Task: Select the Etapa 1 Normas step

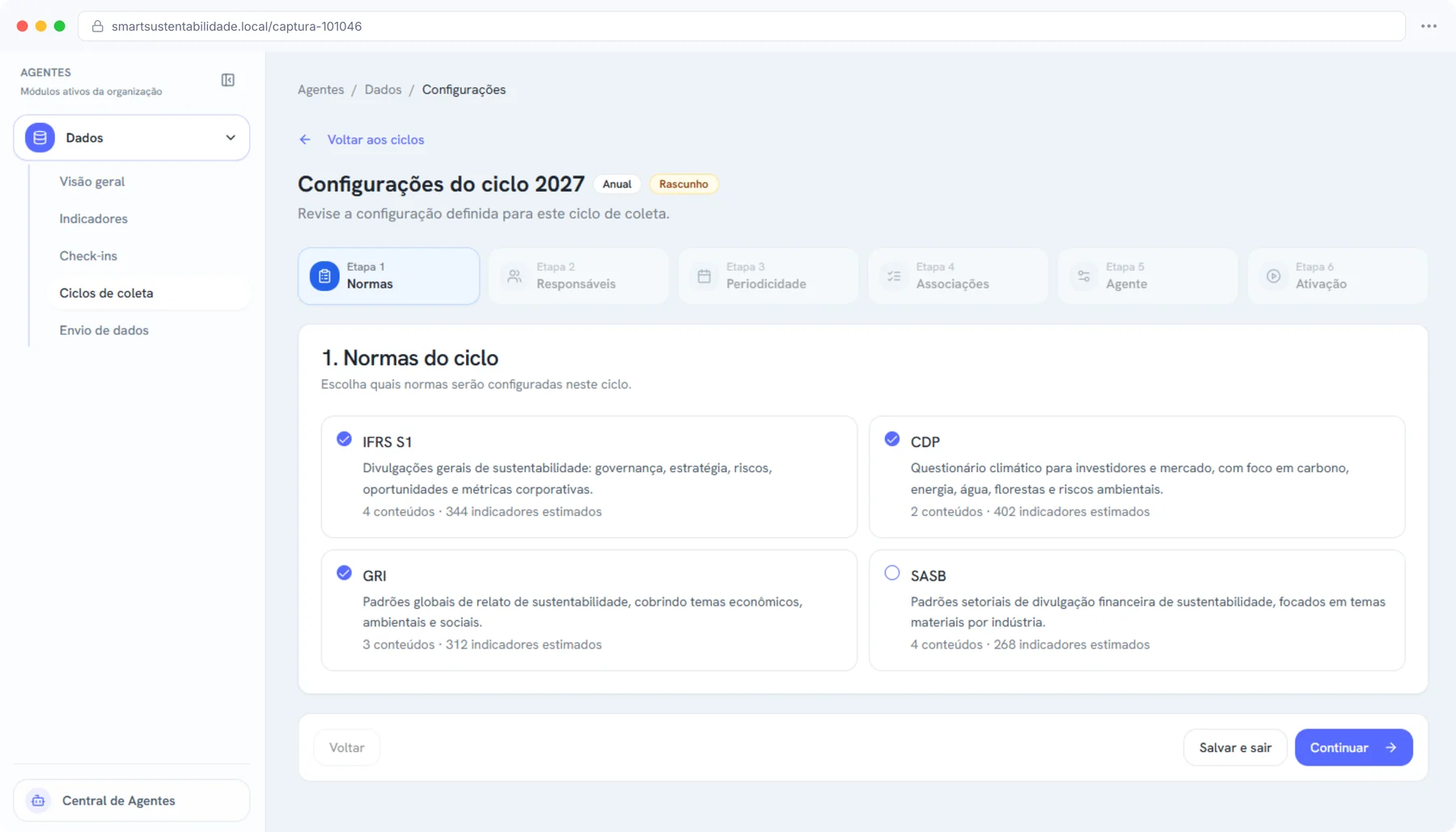Action: tap(389, 276)
